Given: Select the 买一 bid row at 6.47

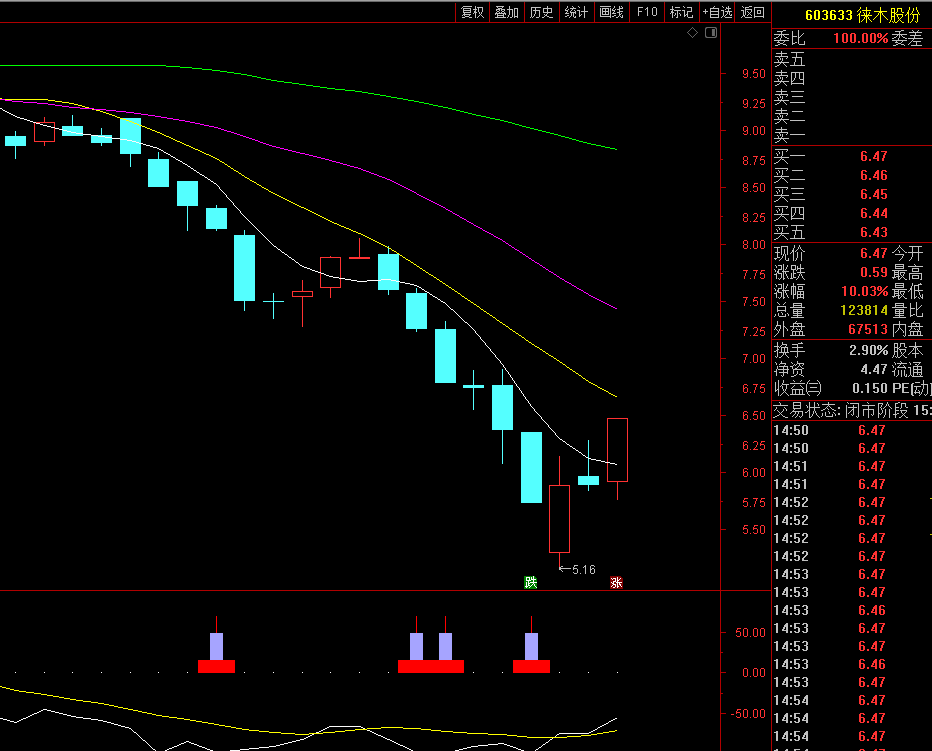Looking at the screenshot, I should [852, 156].
